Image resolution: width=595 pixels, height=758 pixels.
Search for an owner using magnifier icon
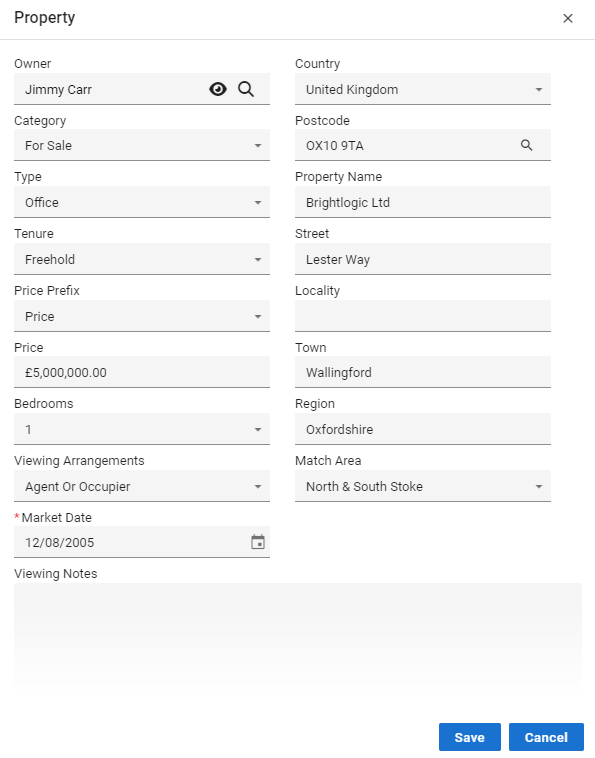point(246,89)
